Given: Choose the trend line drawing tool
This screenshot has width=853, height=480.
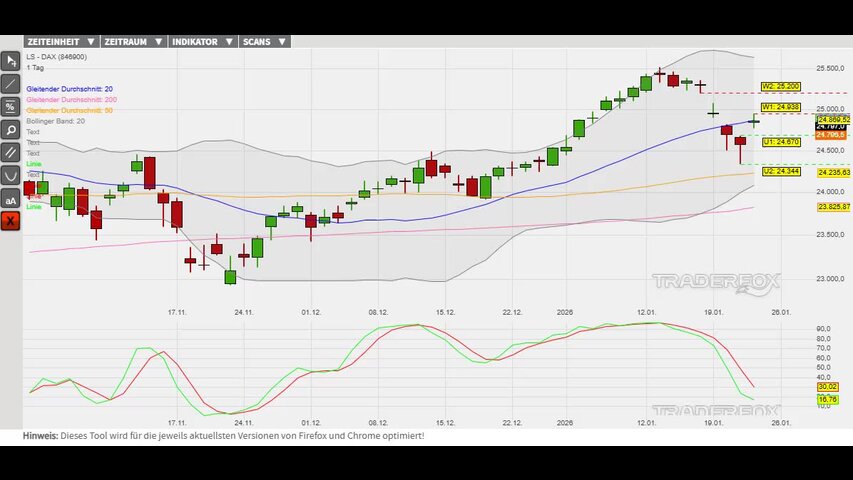Looking at the screenshot, I should (x=11, y=84).
